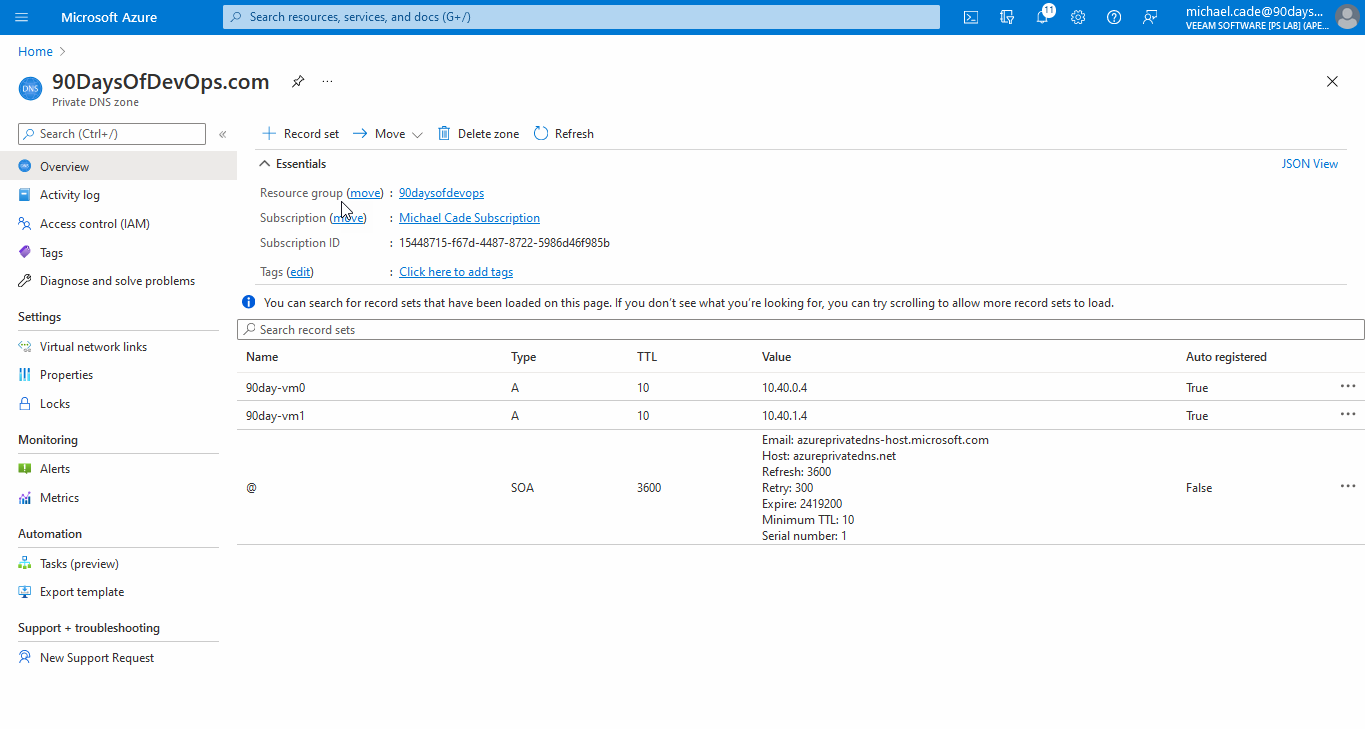The image size is (1365, 729).
Task: Open the portal hamburger menu
Action: 22,17
